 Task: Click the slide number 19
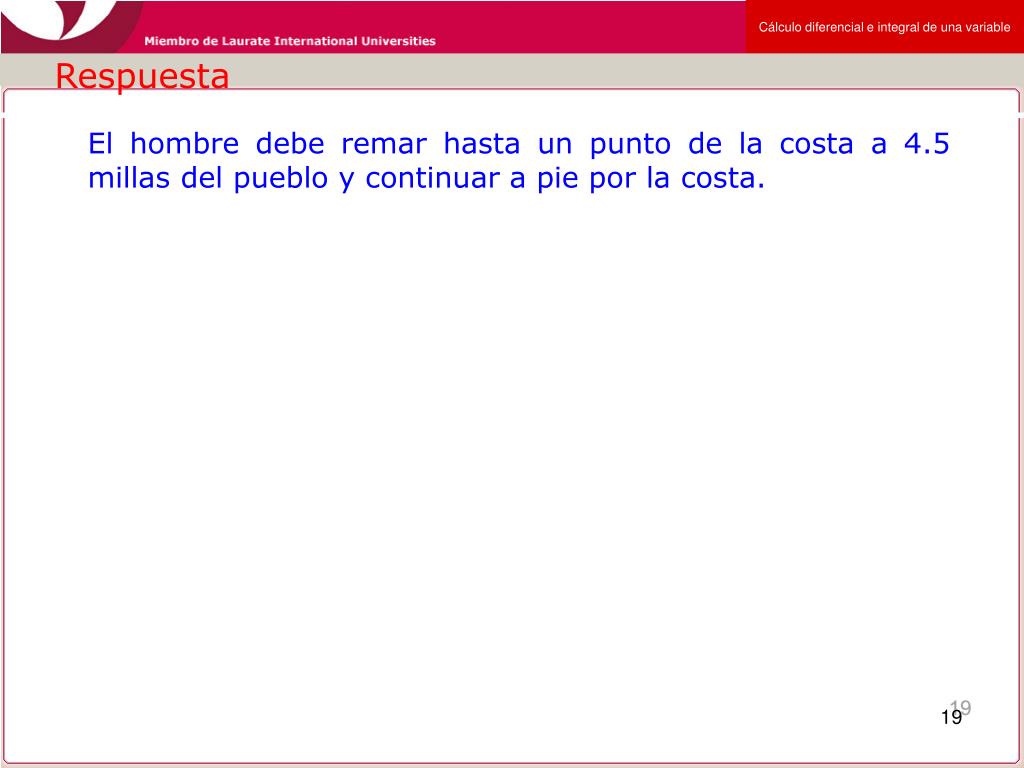[952, 718]
